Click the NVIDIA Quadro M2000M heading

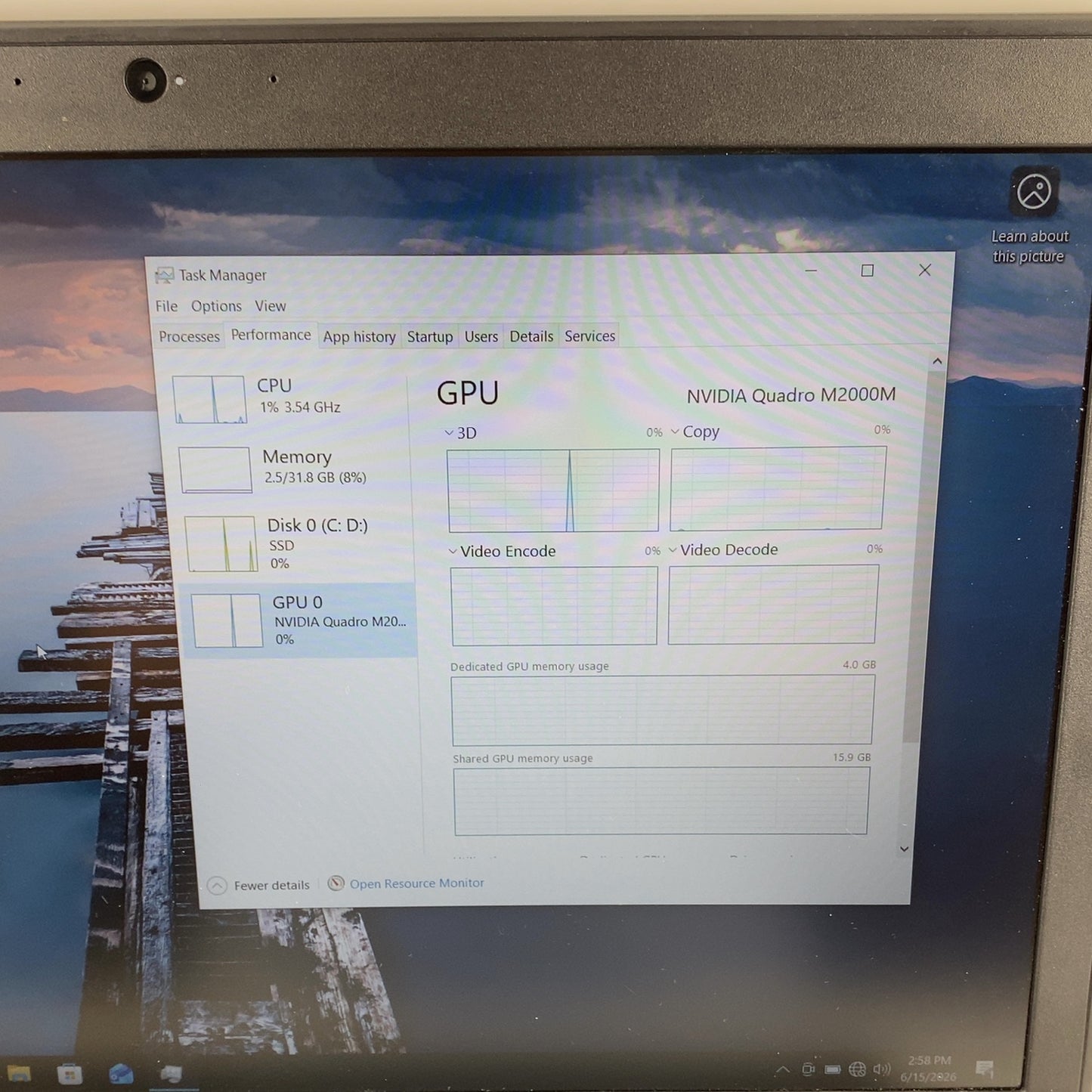click(791, 395)
